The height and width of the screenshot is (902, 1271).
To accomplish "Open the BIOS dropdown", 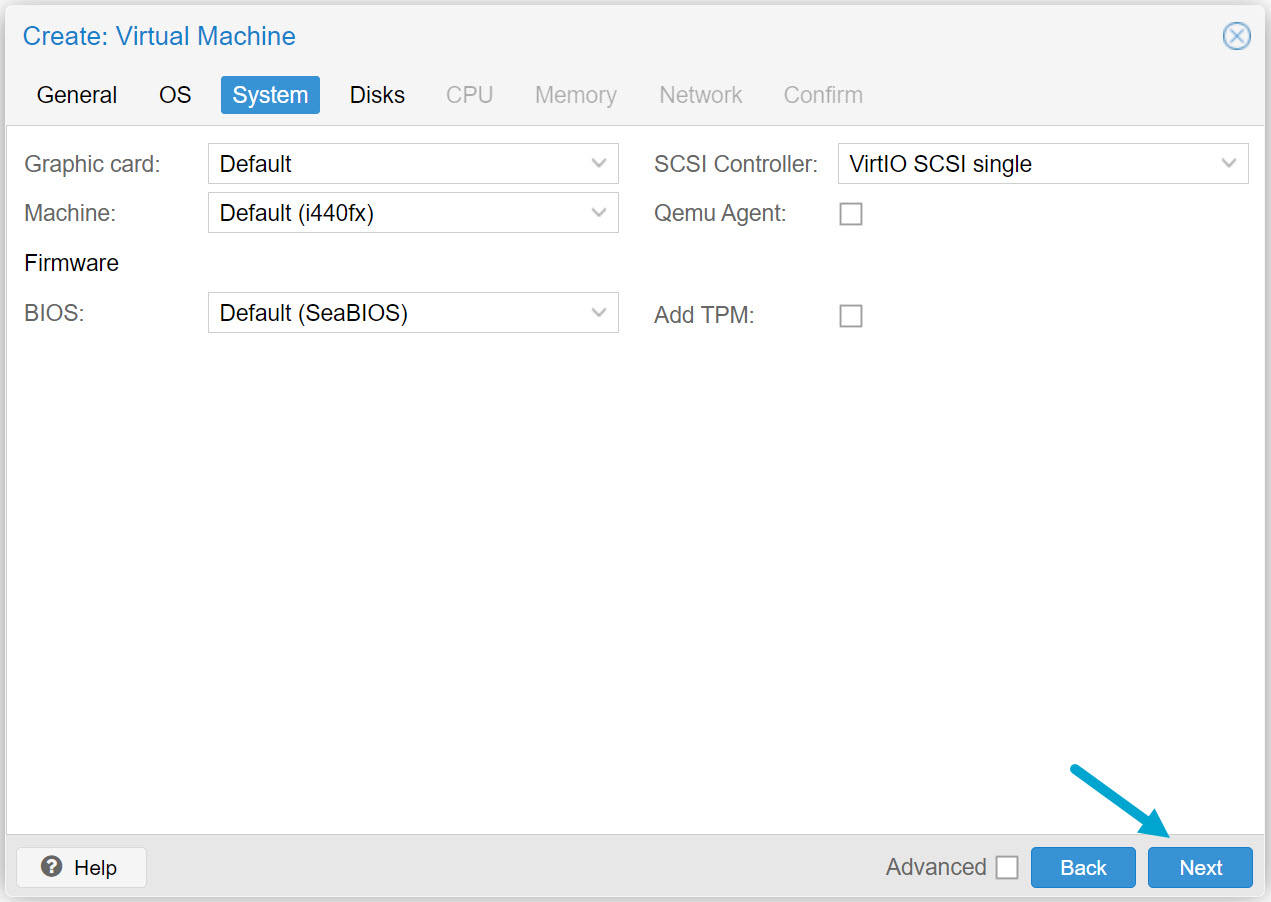I will 598,312.
